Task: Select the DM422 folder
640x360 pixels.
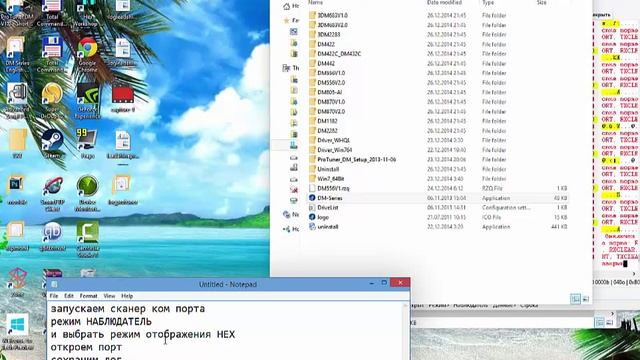Action: tap(438, 44)
